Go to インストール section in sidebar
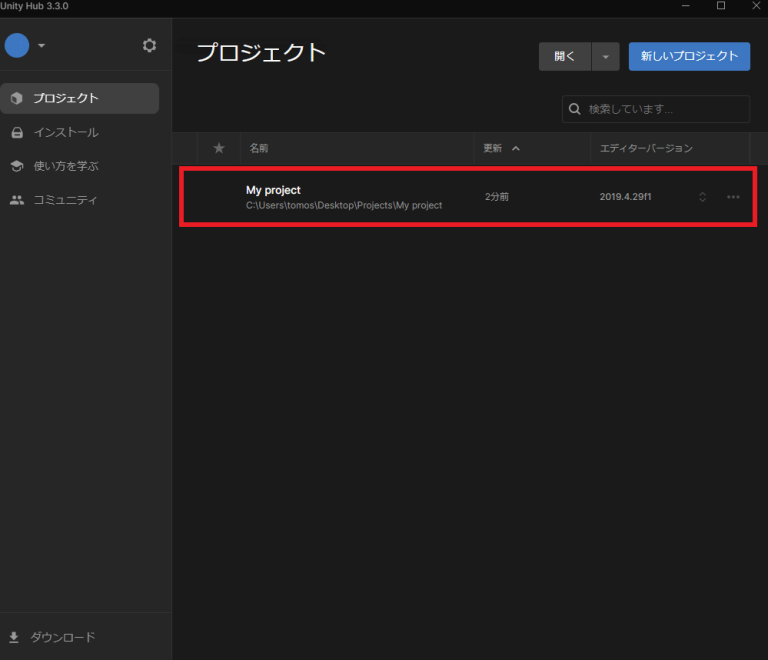 (66, 132)
